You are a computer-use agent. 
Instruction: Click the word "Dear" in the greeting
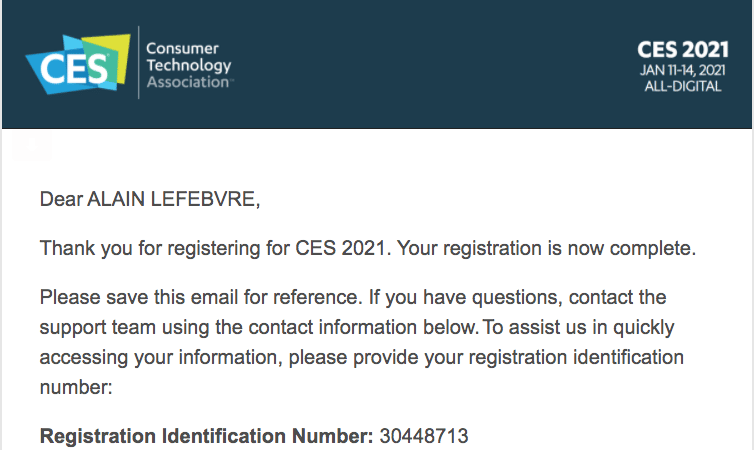point(61,199)
